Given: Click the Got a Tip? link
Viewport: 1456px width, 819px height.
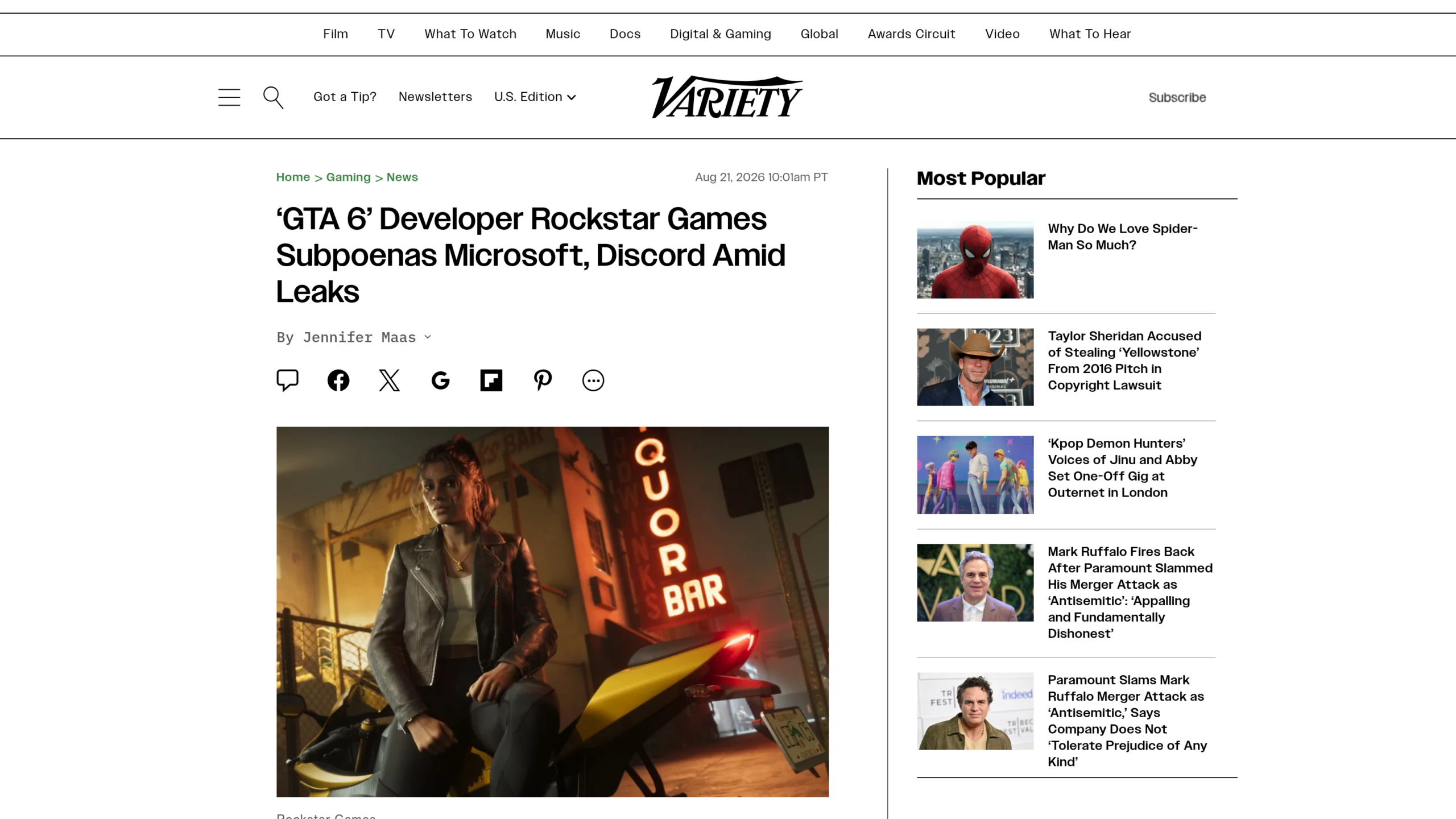Looking at the screenshot, I should (x=345, y=97).
